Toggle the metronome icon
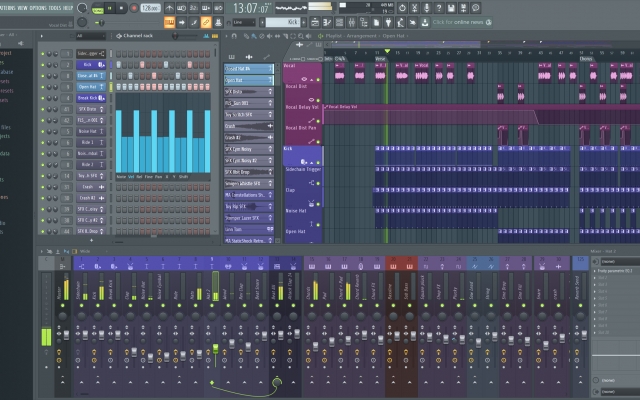Image resolution: width=640 pixels, height=400 pixels. (169, 8)
